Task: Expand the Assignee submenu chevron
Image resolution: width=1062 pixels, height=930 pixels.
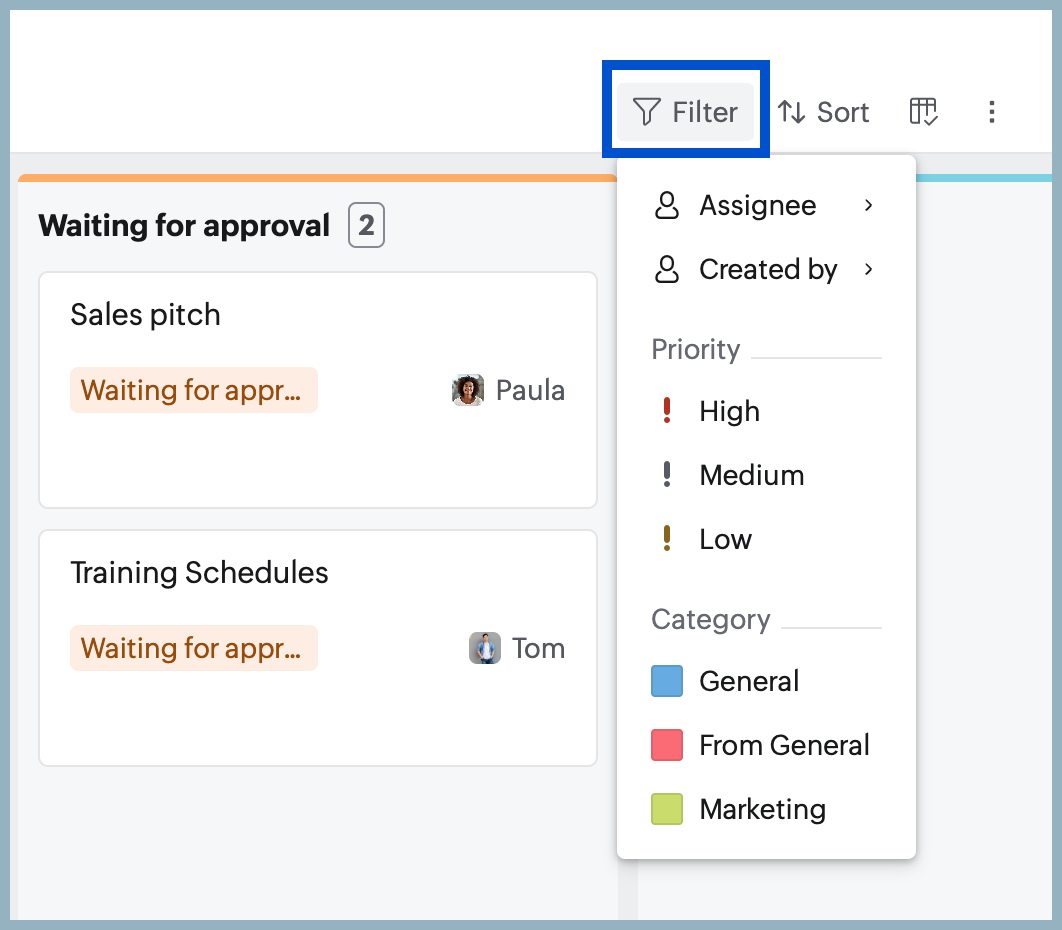Action: click(868, 205)
